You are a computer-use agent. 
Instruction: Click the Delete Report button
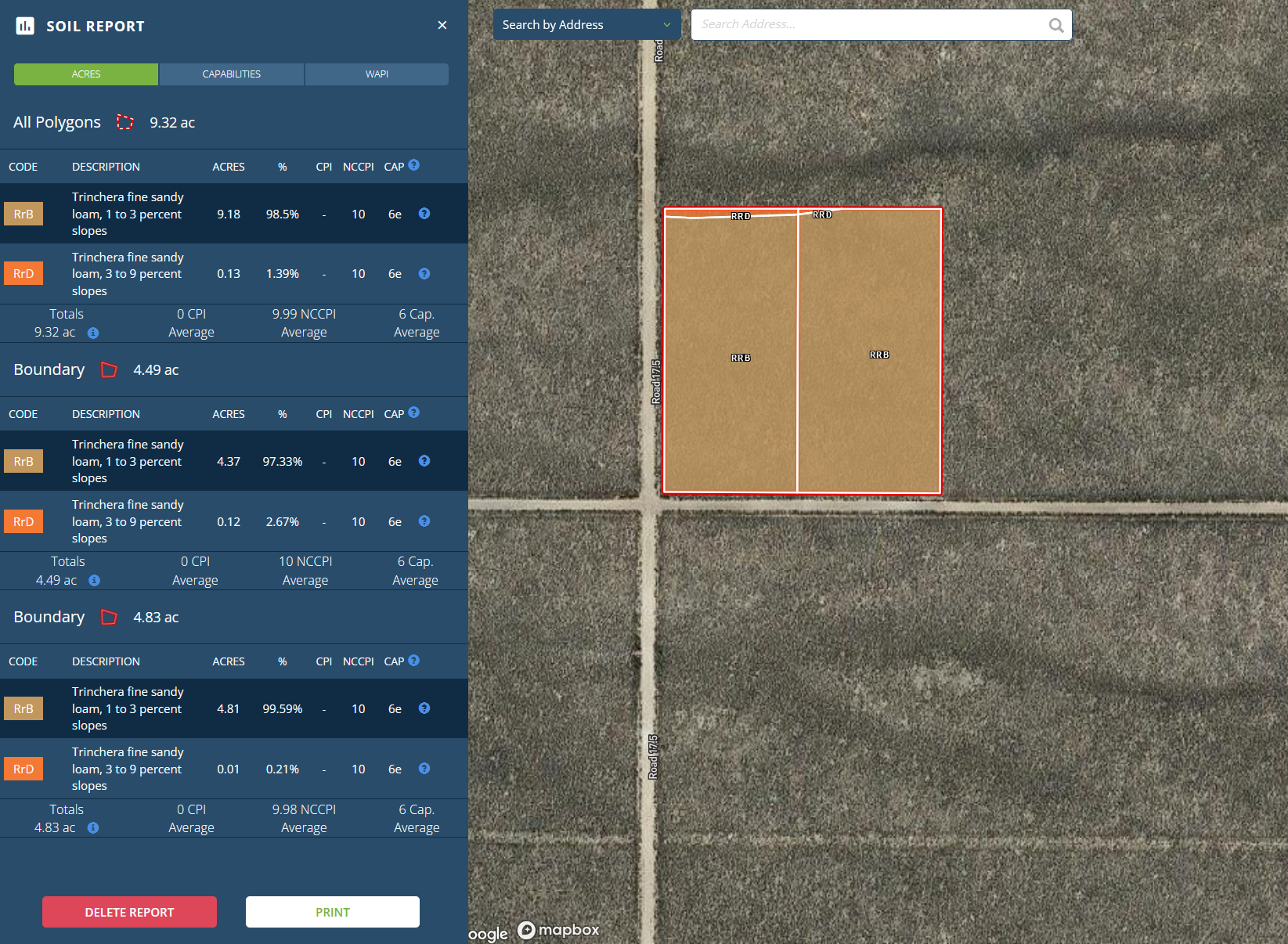click(x=129, y=912)
